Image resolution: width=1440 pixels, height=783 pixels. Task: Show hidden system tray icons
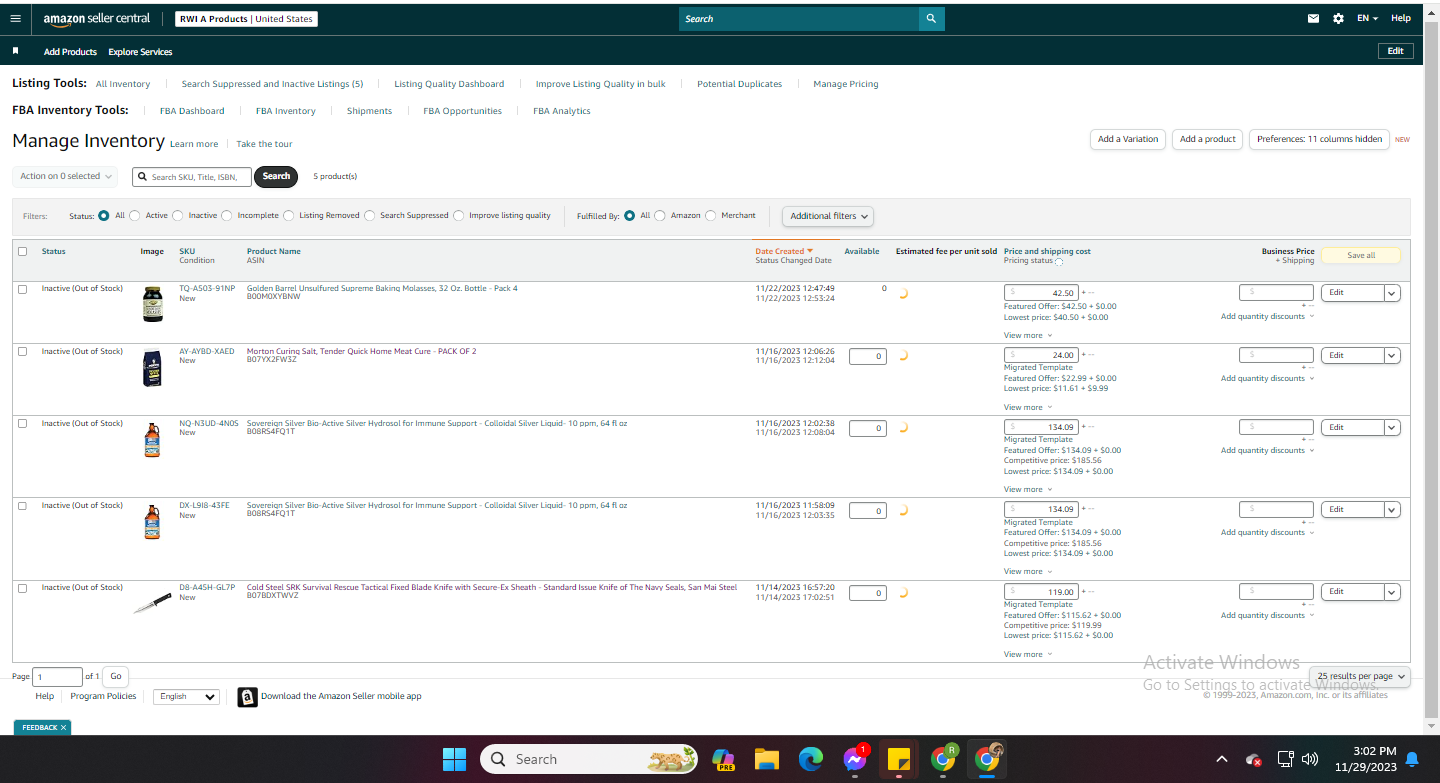(x=1222, y=759)
